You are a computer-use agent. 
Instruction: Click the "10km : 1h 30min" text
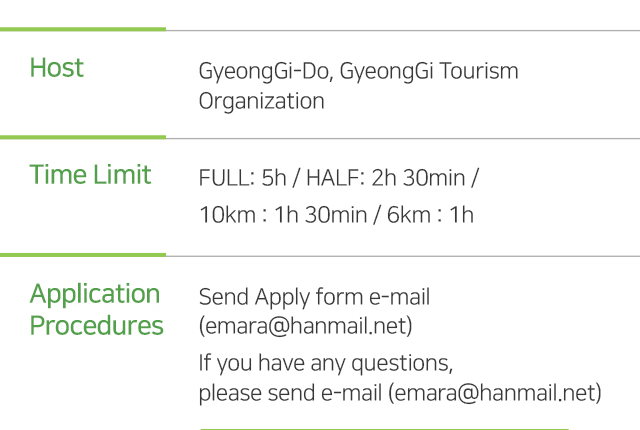[x=283, y=215]
